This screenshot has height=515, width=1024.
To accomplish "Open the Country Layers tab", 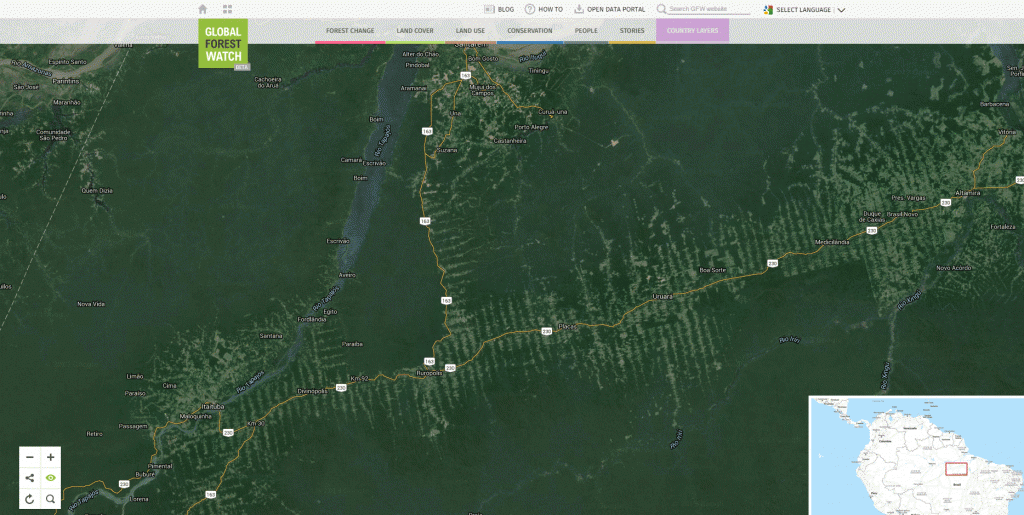I will pyautogui.click(x=692, y=31).
